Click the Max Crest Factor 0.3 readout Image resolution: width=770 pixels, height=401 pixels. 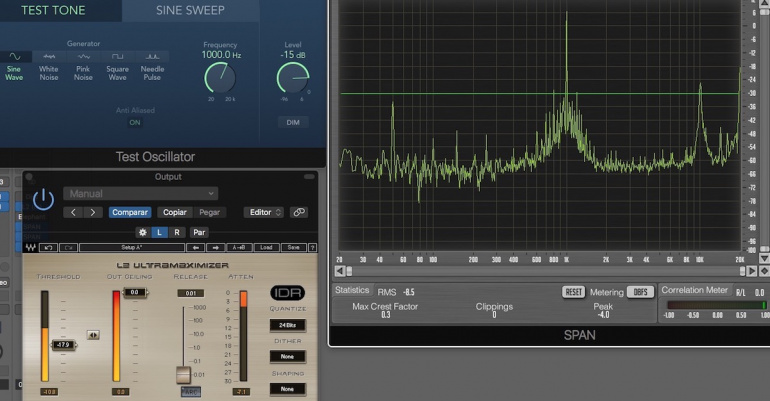pyautogui.click(x=385, y=310)
